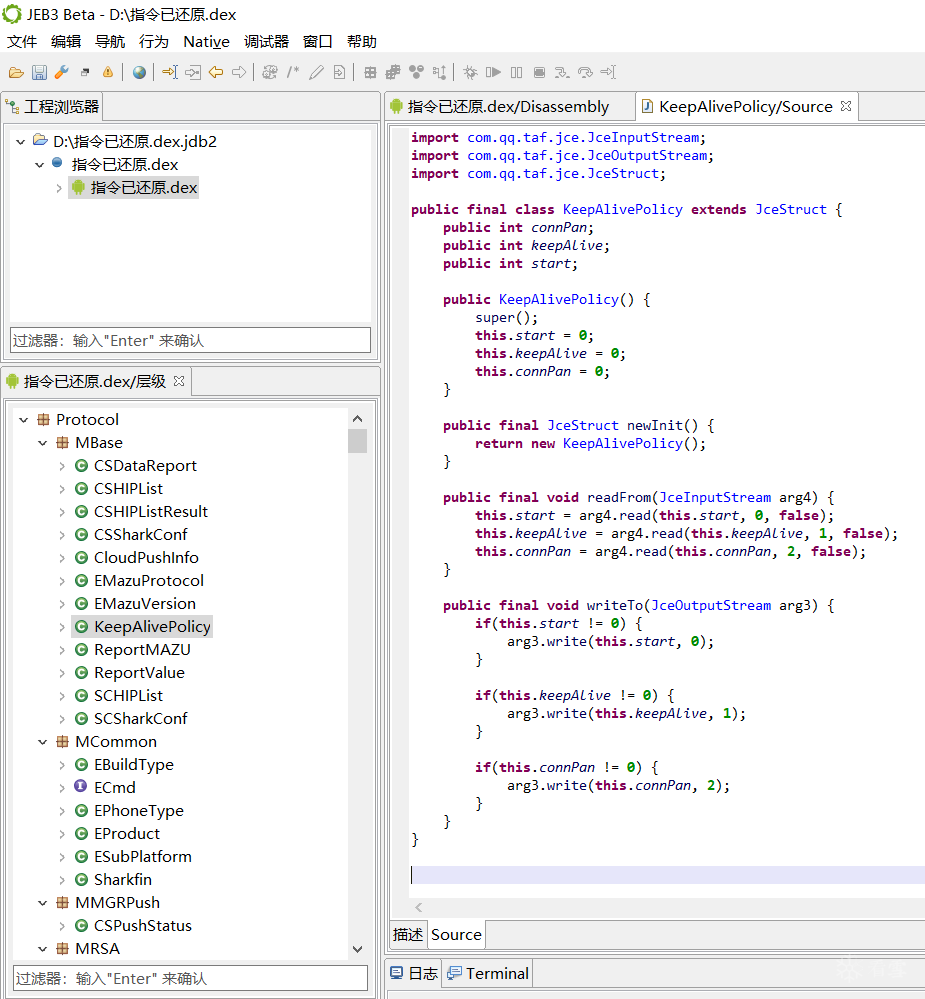Open the Native menu
The image size is (925, 999).
[206, 41]
